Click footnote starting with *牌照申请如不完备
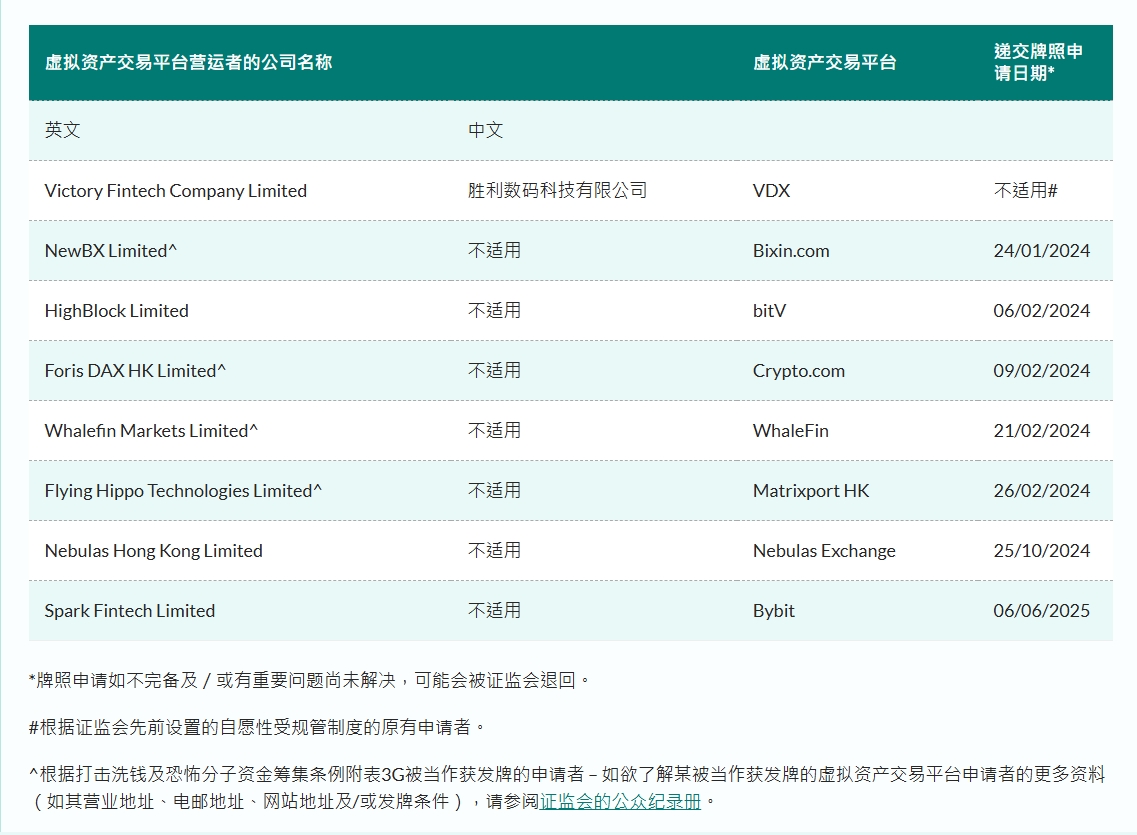This screenshot has height=835, width=1137. pos(308,681)
